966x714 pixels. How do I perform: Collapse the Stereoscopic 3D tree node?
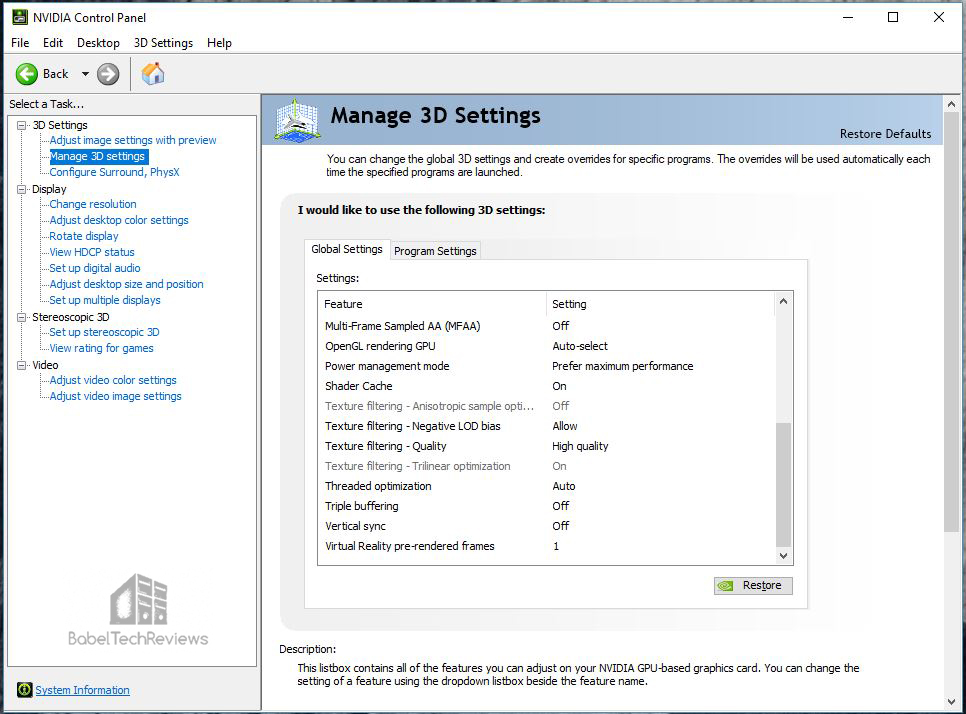(x=22, y=317)
